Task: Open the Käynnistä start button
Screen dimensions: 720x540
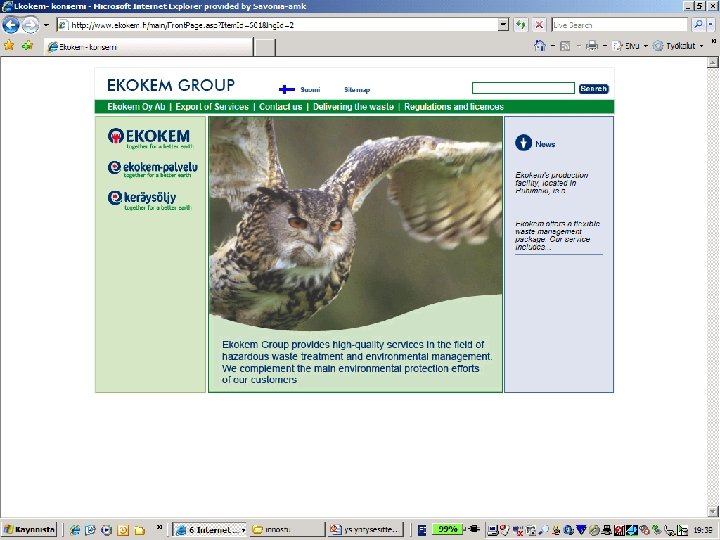Action: pyautogui.click(x=29, y=530)
